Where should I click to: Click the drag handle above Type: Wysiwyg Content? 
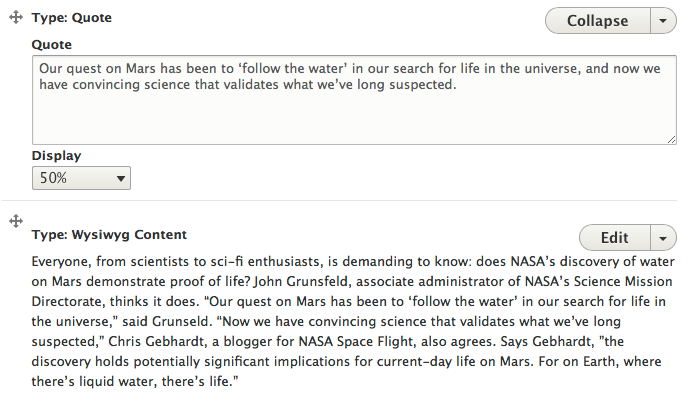(16, 221)
